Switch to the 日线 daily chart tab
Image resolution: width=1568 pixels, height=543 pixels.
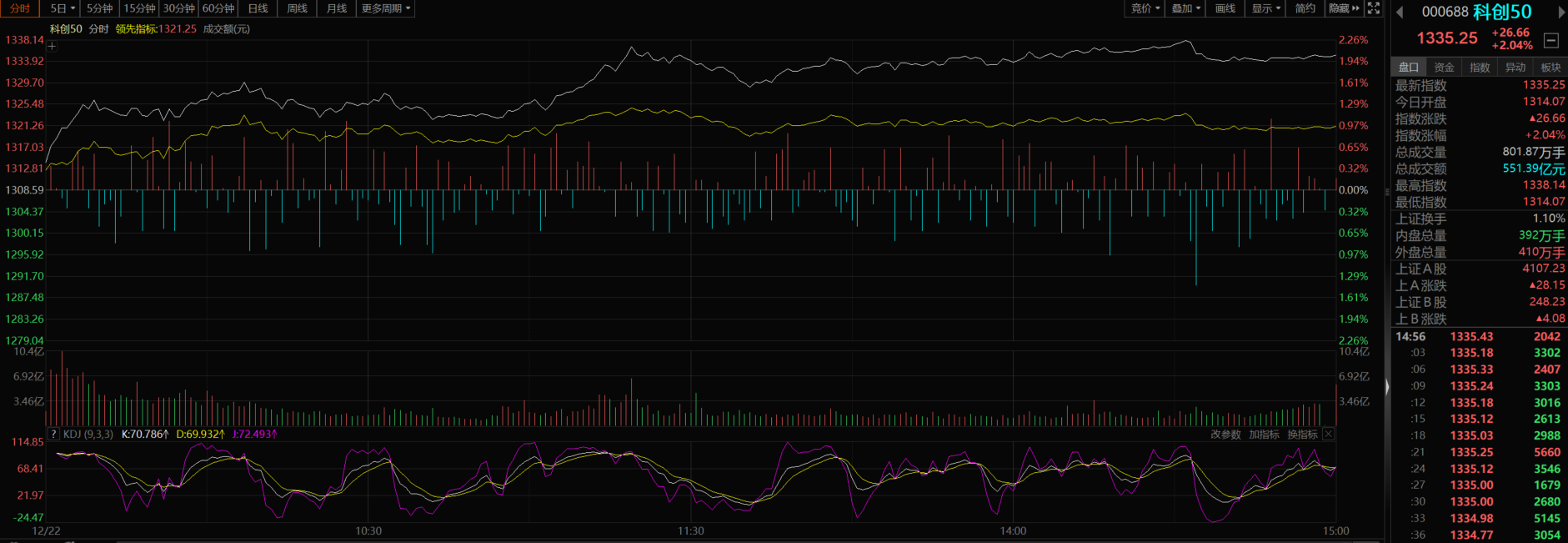click(x=258, y=8)
